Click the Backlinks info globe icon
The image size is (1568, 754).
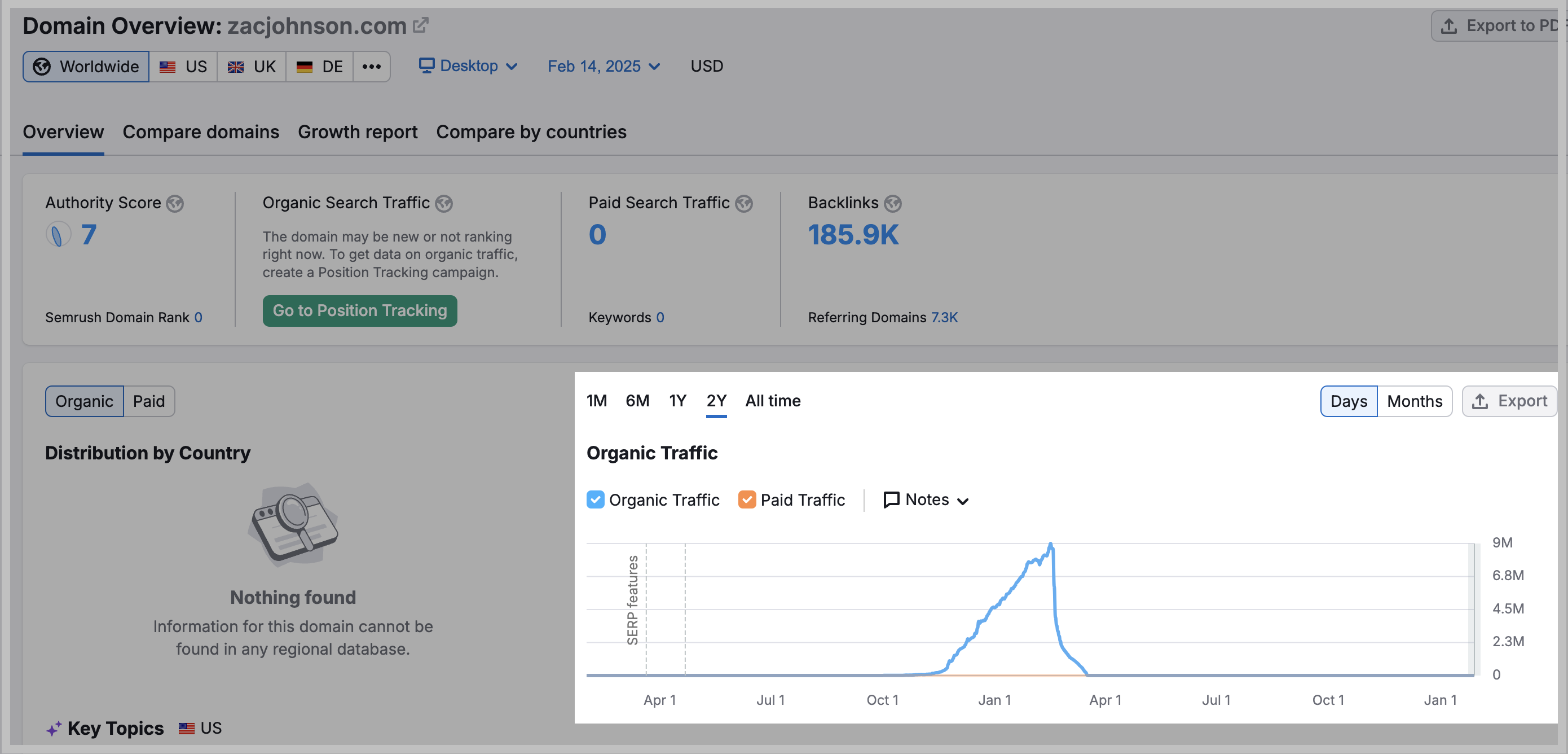893,203
